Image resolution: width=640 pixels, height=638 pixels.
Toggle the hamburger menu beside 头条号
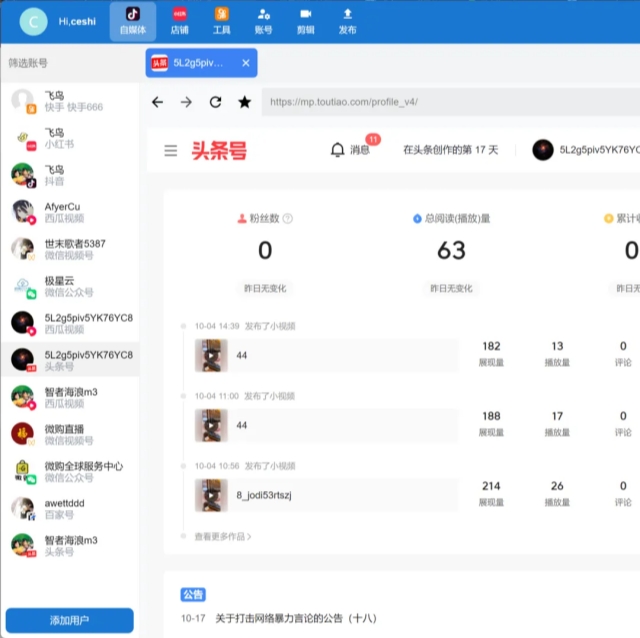[x=171, y=151]
